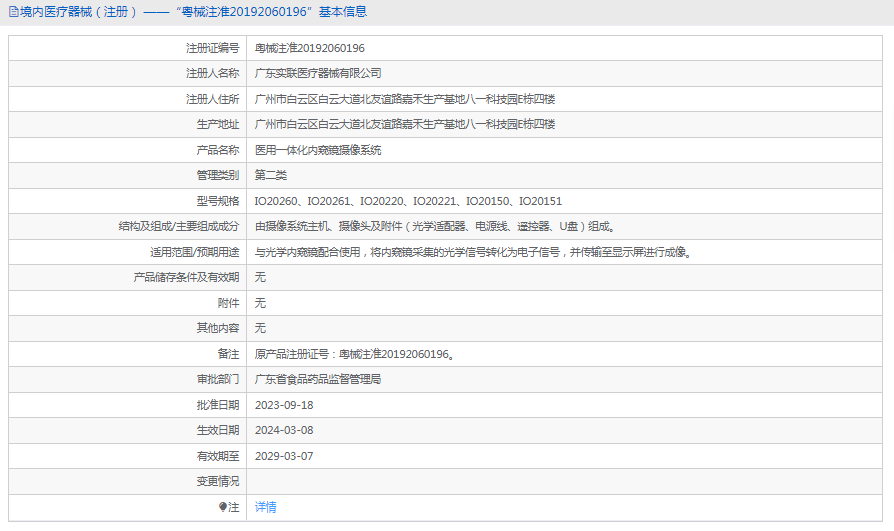Click the document icon beside the page title
This screenshot has height=531, width=894.
coord(13,12)
